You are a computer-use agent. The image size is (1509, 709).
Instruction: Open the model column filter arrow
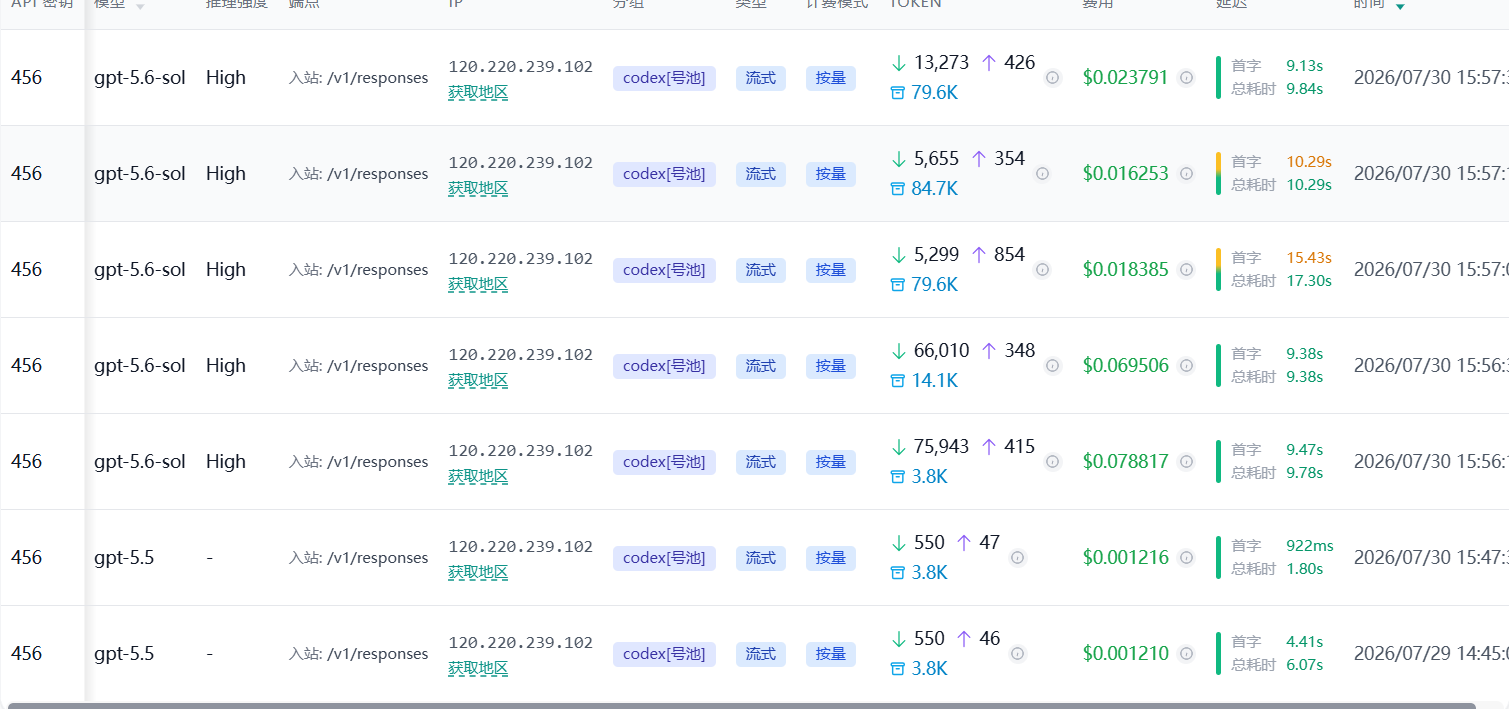140,6
